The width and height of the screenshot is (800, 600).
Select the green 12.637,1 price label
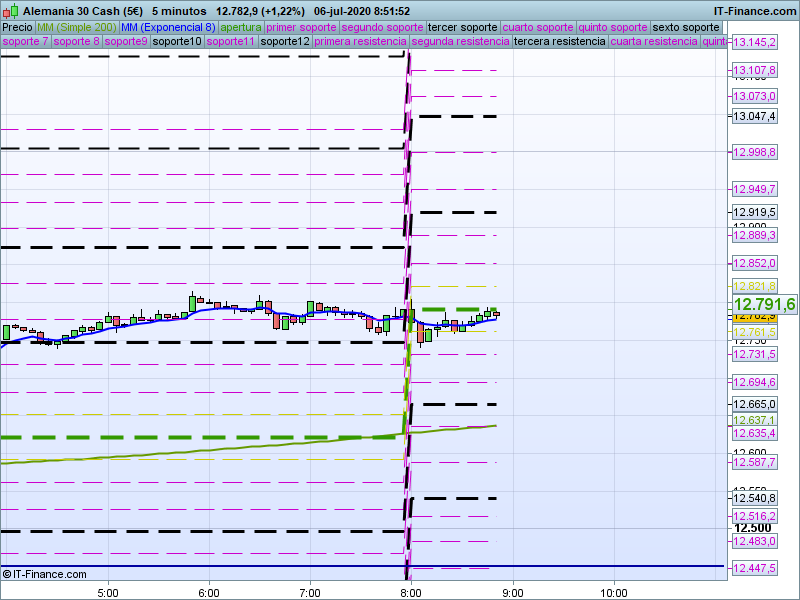tap(754, 420)
